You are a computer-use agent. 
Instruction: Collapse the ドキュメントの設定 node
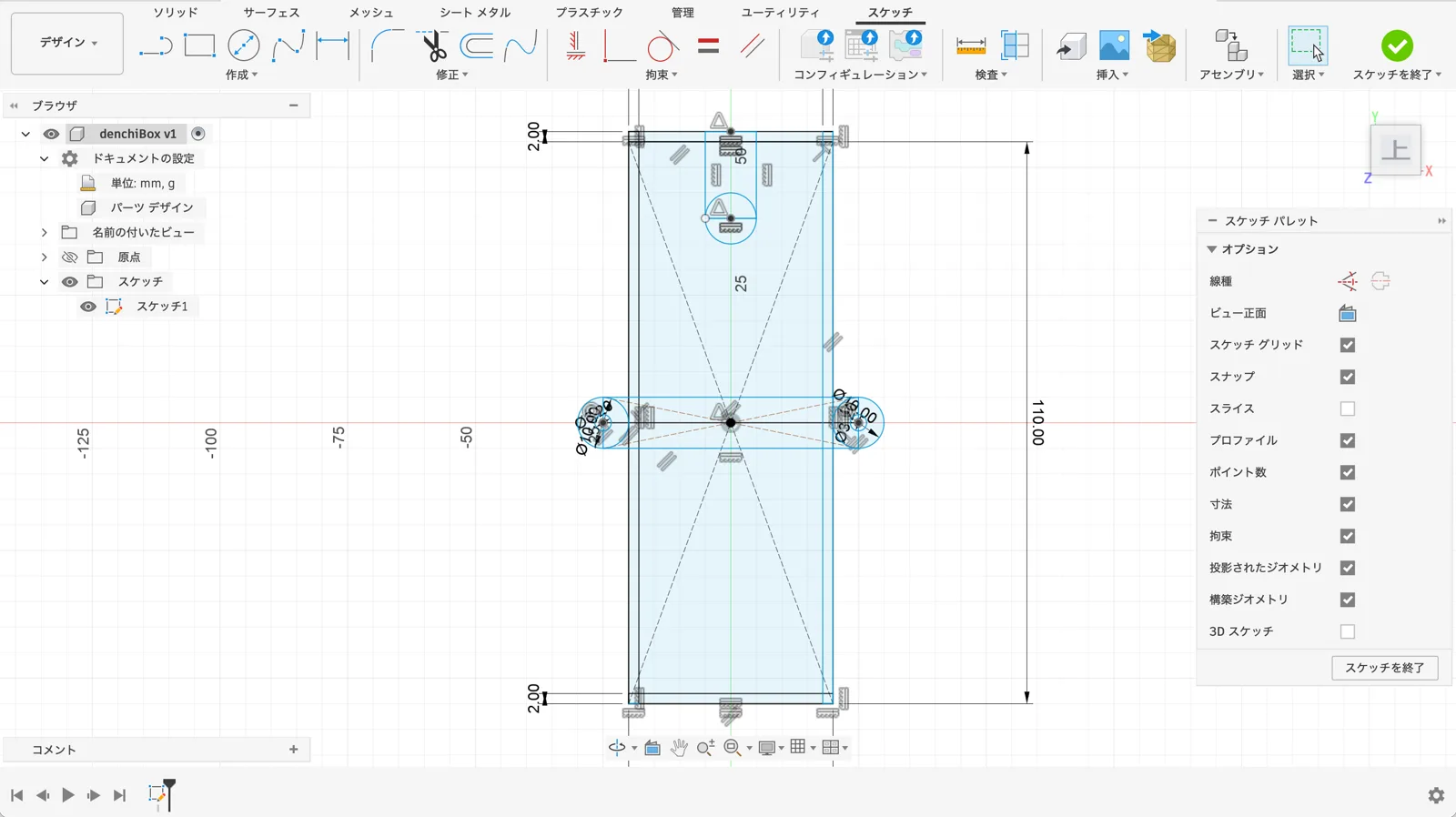pyautogui.click(x=44, y=158)
